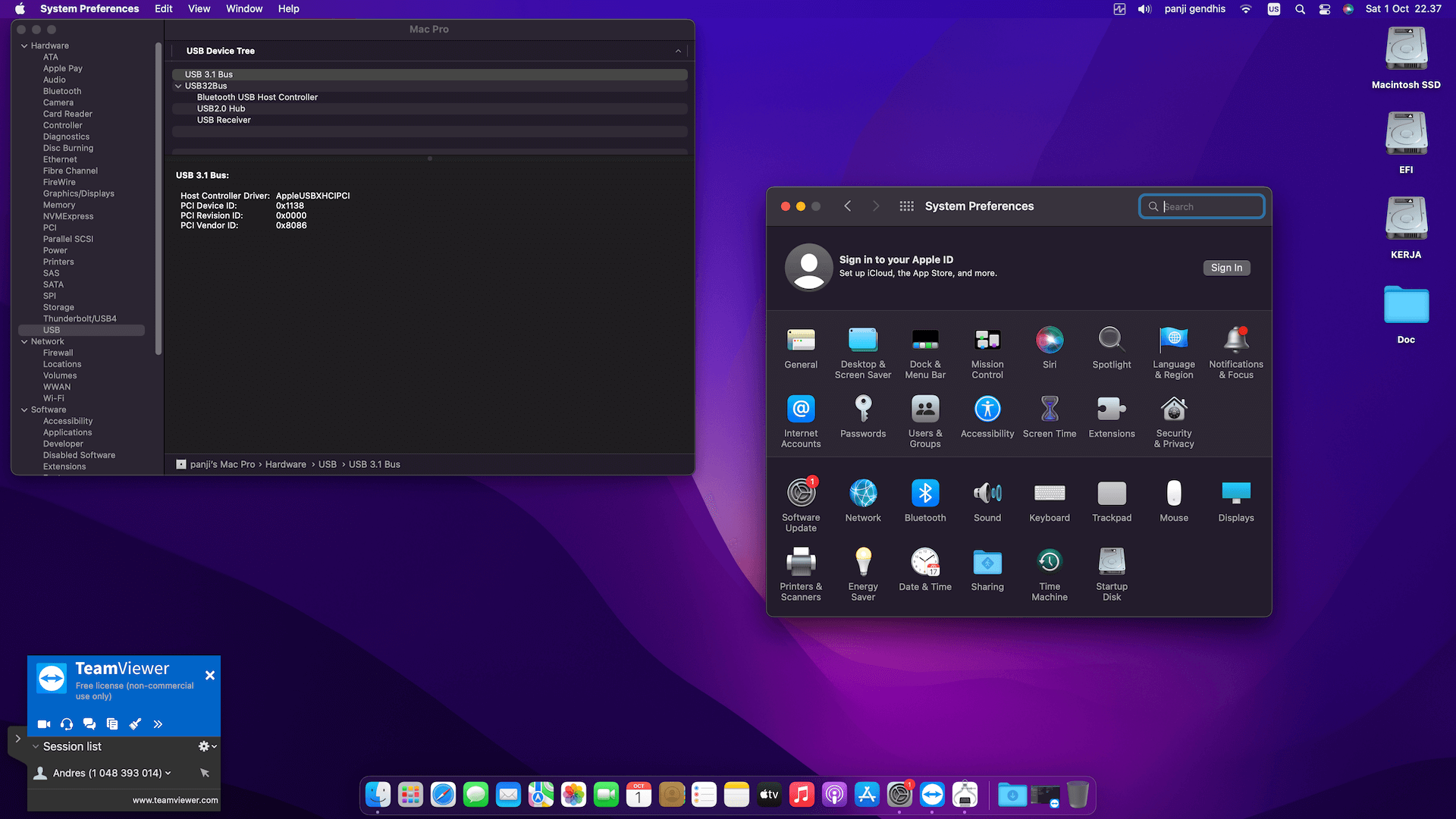The height and width of the screenshot is (819, 1456).
Task: Open Safari from the Dock
Action: [x=443, y=795]
